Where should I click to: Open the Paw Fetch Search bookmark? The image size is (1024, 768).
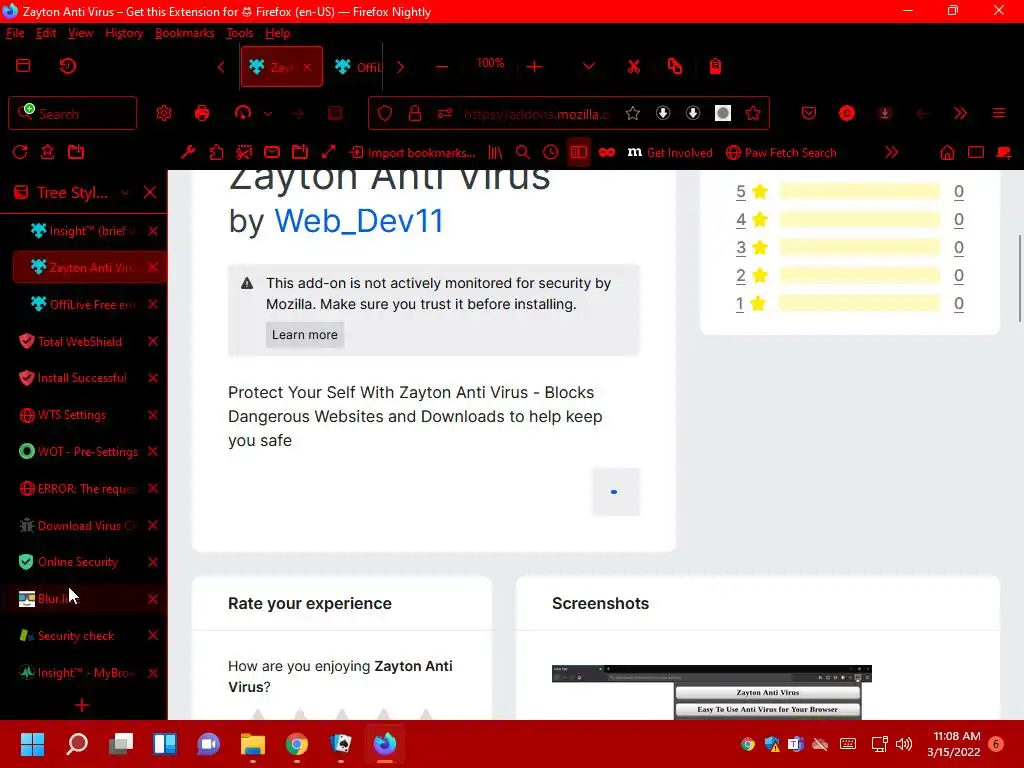point(781,152)
